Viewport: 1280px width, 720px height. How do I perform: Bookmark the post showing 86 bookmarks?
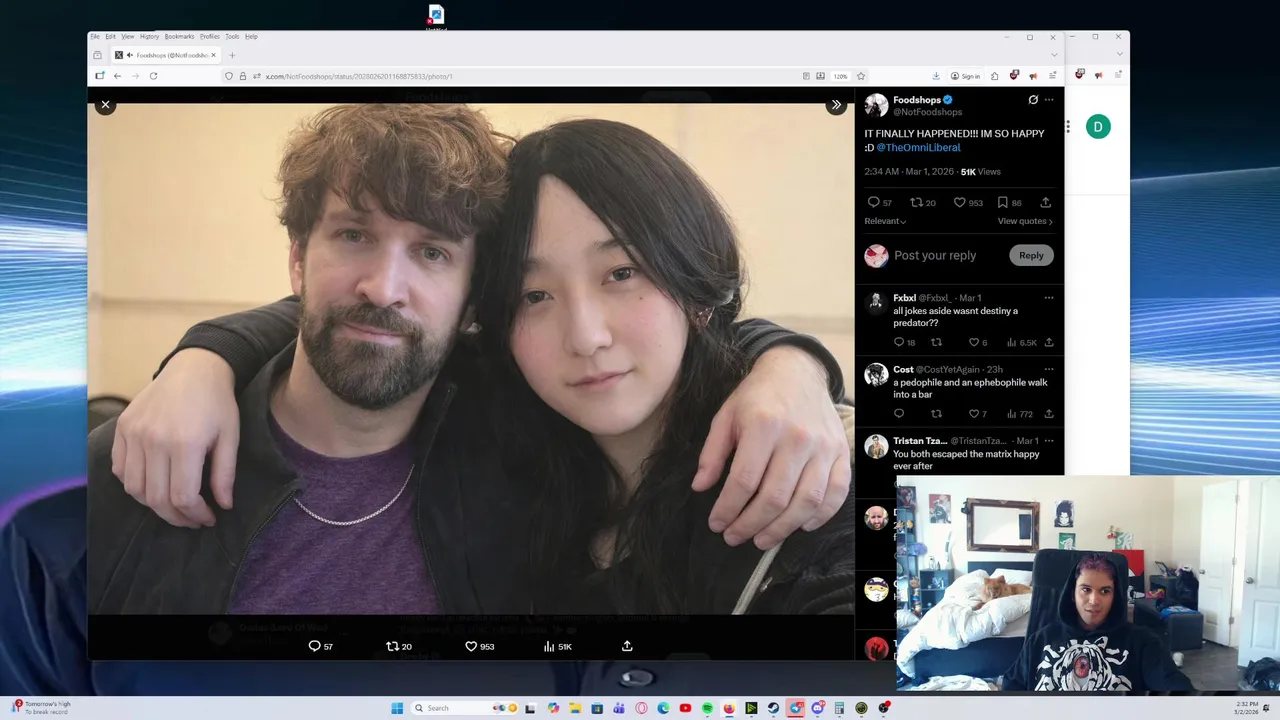tap(1003, 202)
